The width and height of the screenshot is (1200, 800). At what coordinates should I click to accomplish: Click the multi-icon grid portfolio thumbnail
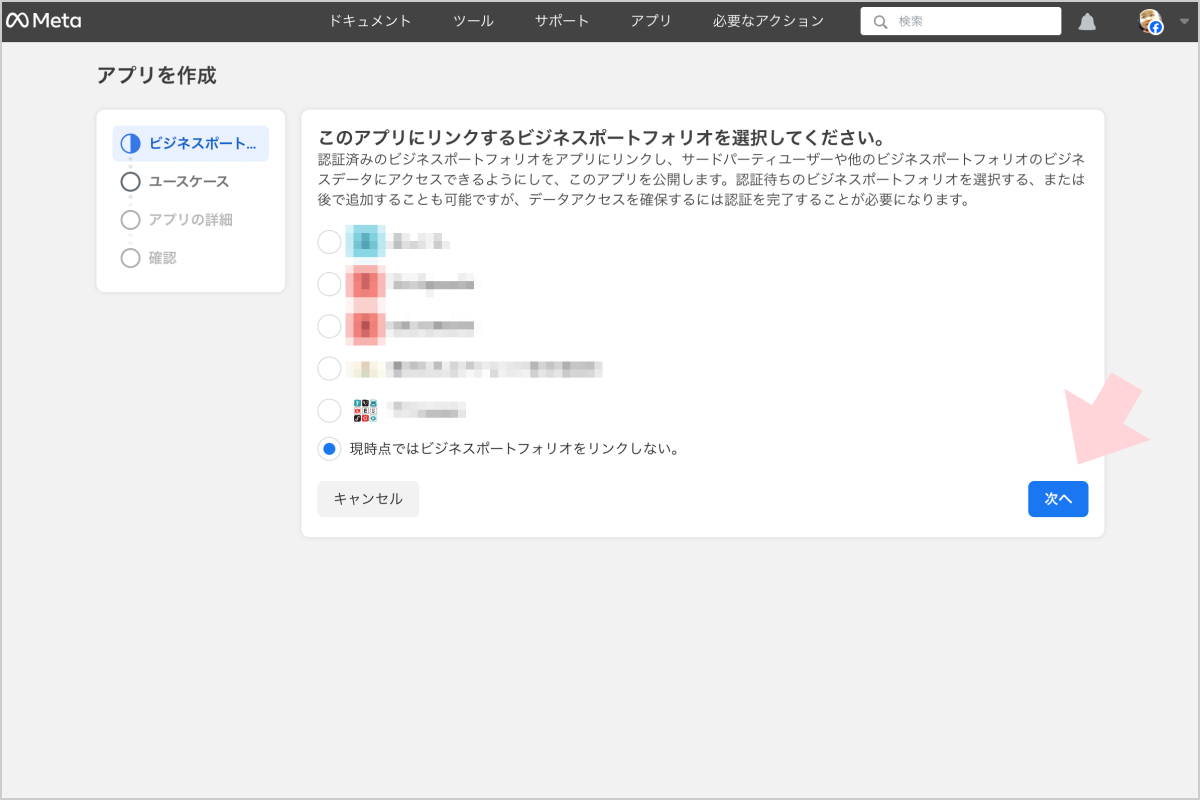tap(365, 411)
